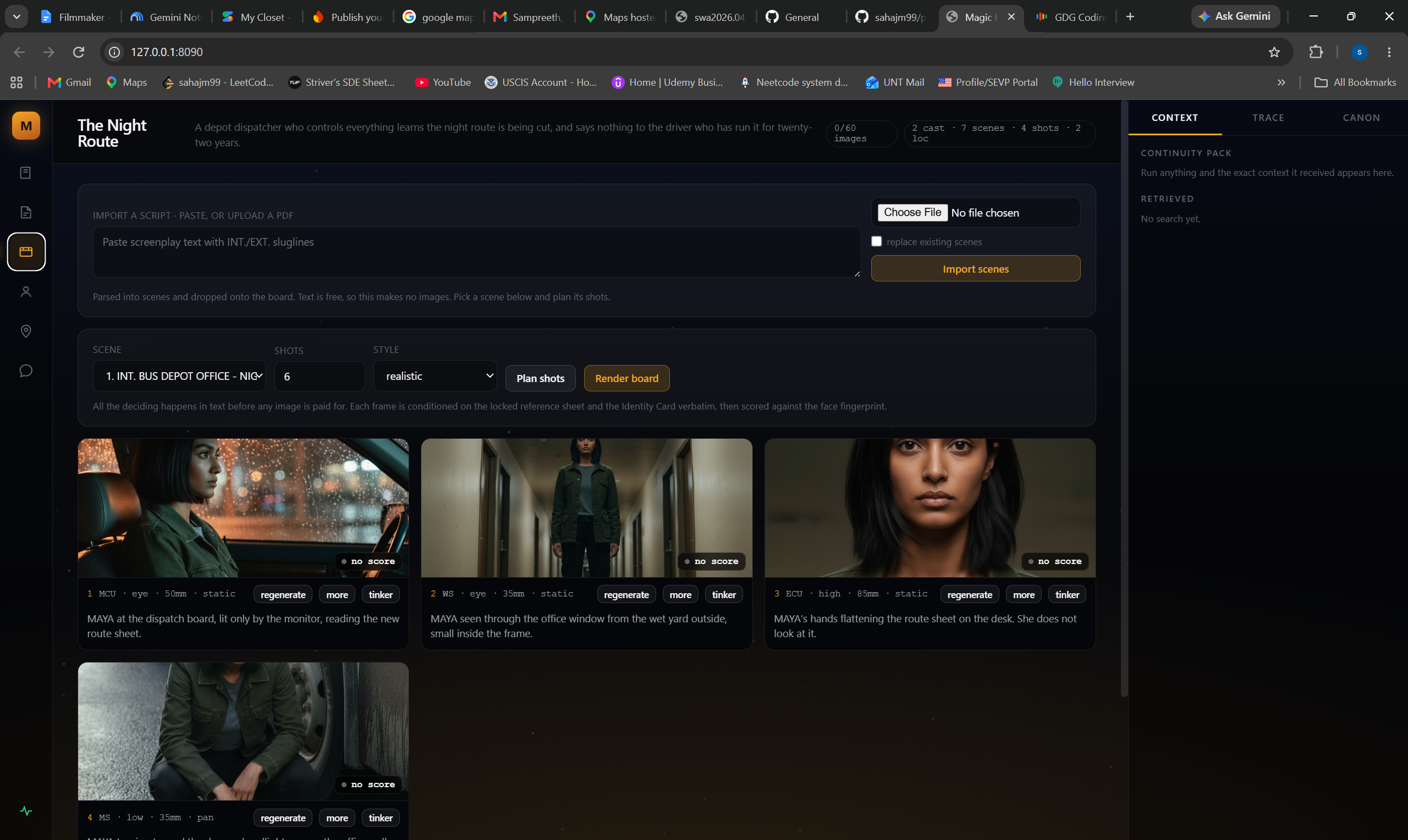This screenshot has height=840, width=1408.
Task: Open the Hello Interview bookmark
Action: [x=1093, y=82]
